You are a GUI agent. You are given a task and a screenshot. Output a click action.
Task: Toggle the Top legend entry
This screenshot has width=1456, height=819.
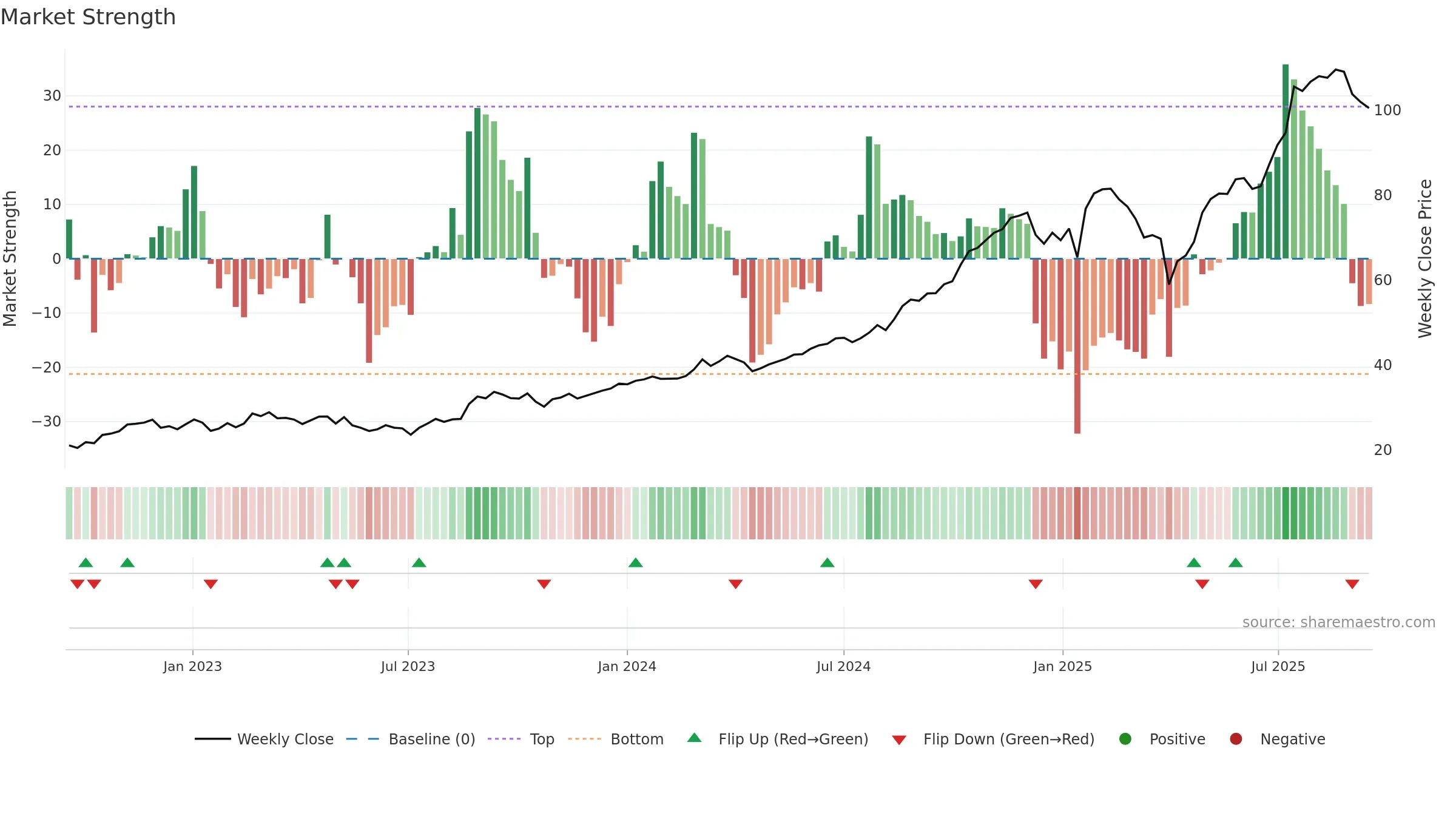pos(521,739)
